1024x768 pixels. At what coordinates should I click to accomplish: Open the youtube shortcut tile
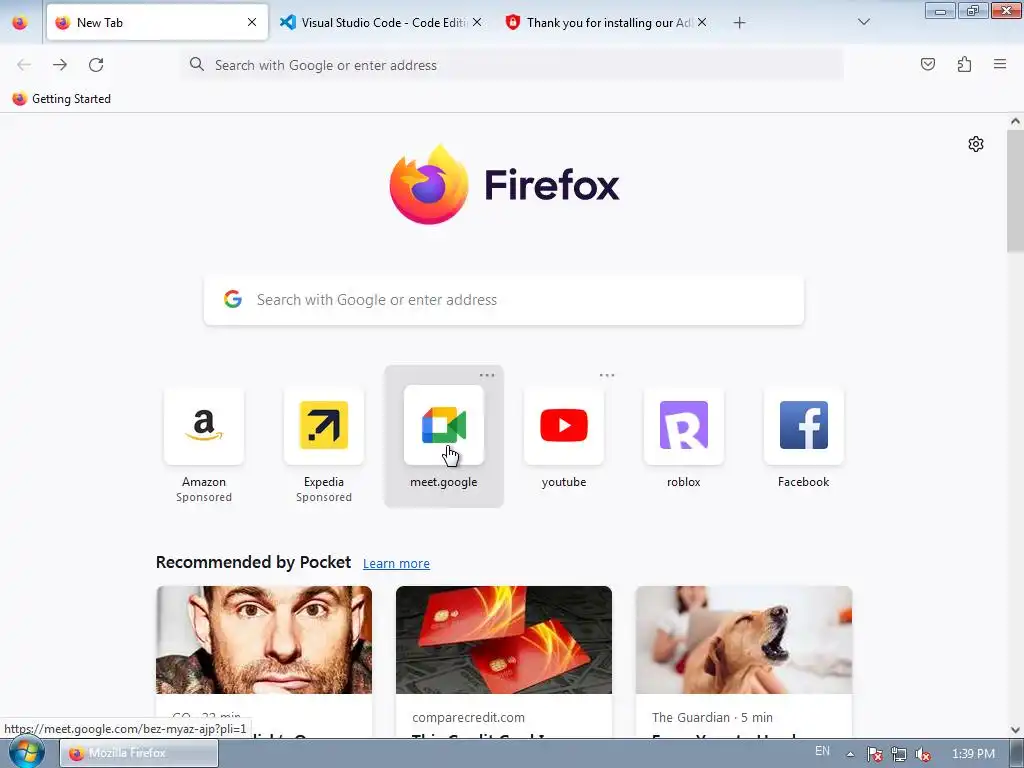coord(564,437)
